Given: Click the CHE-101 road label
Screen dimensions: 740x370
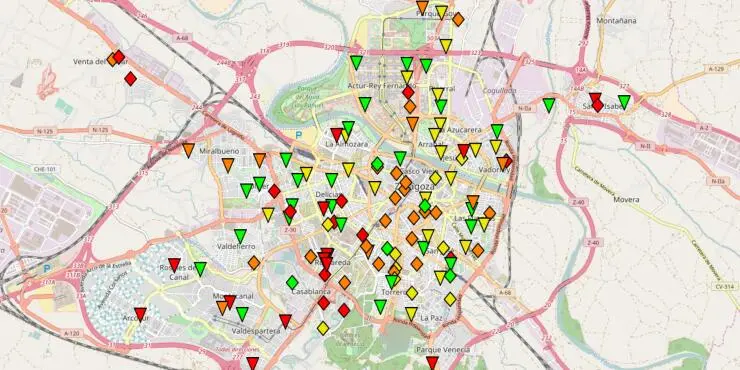Looking at the screenshot, I should point(44,168).
